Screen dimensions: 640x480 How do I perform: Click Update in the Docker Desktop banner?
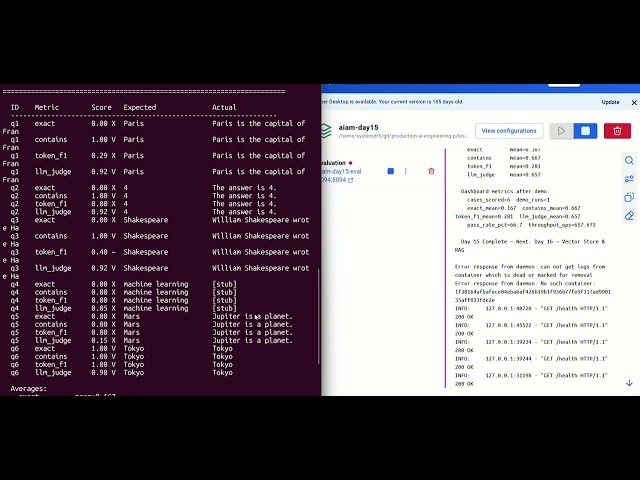(x=610, y=102)
